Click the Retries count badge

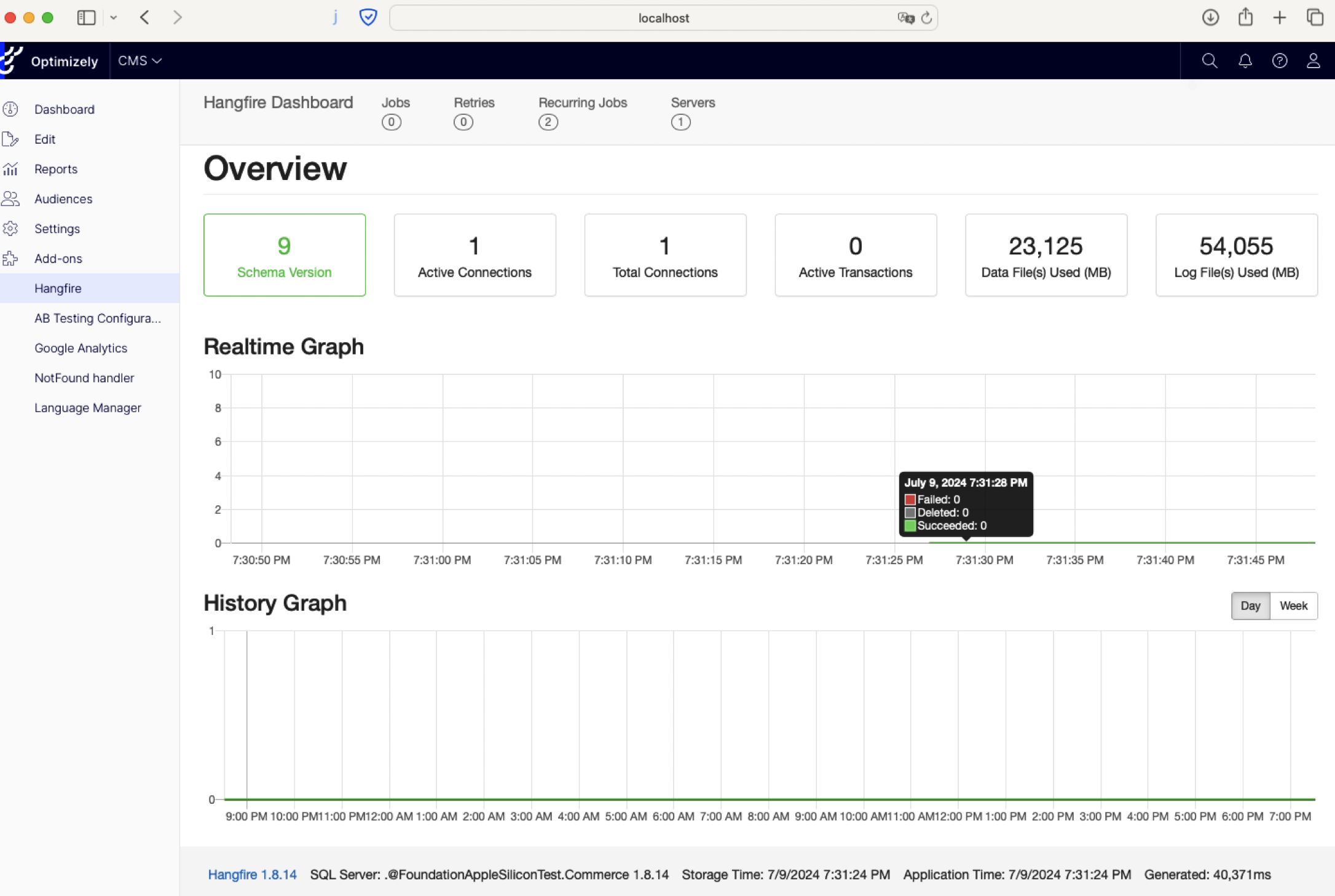(x=463, y=122)
